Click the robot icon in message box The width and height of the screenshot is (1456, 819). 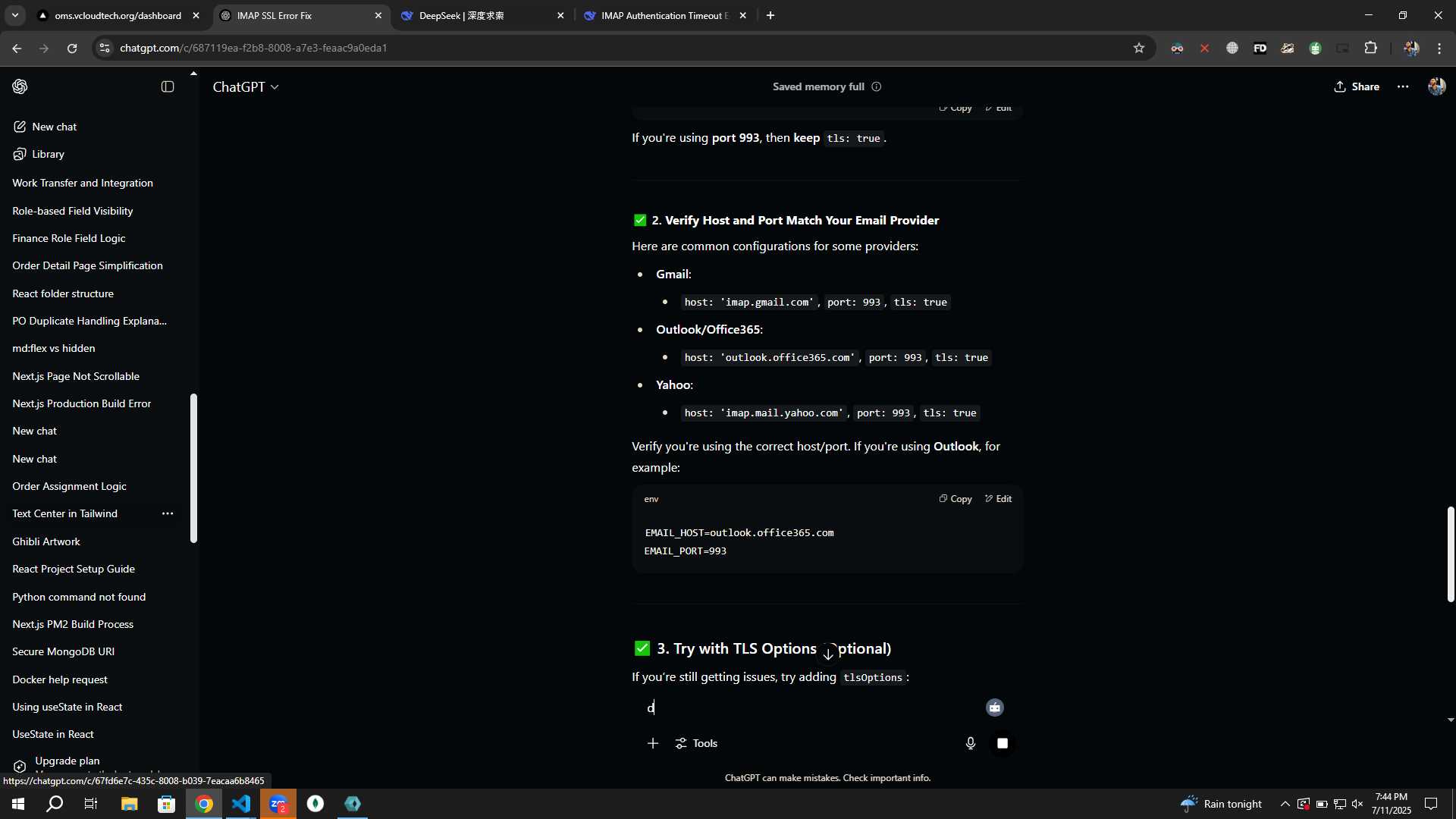tap(995, 708)
